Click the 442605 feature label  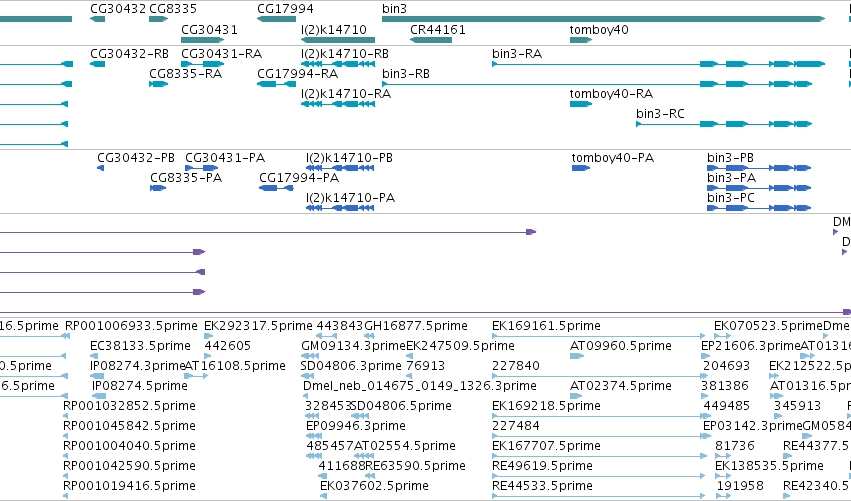pyautogui.click(x=227, y=346)
